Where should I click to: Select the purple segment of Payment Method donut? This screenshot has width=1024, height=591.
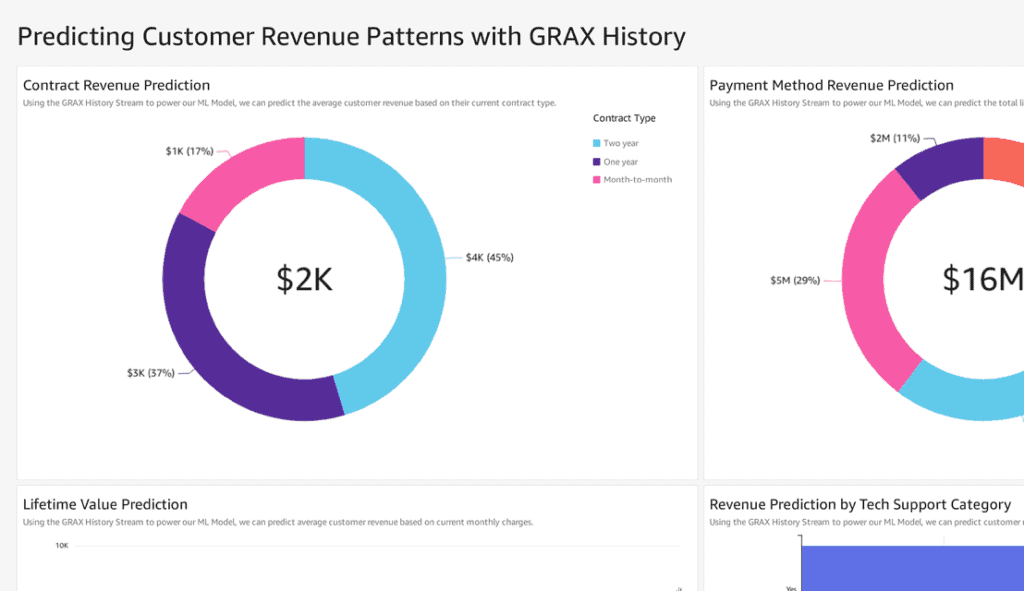pos(944,163)
